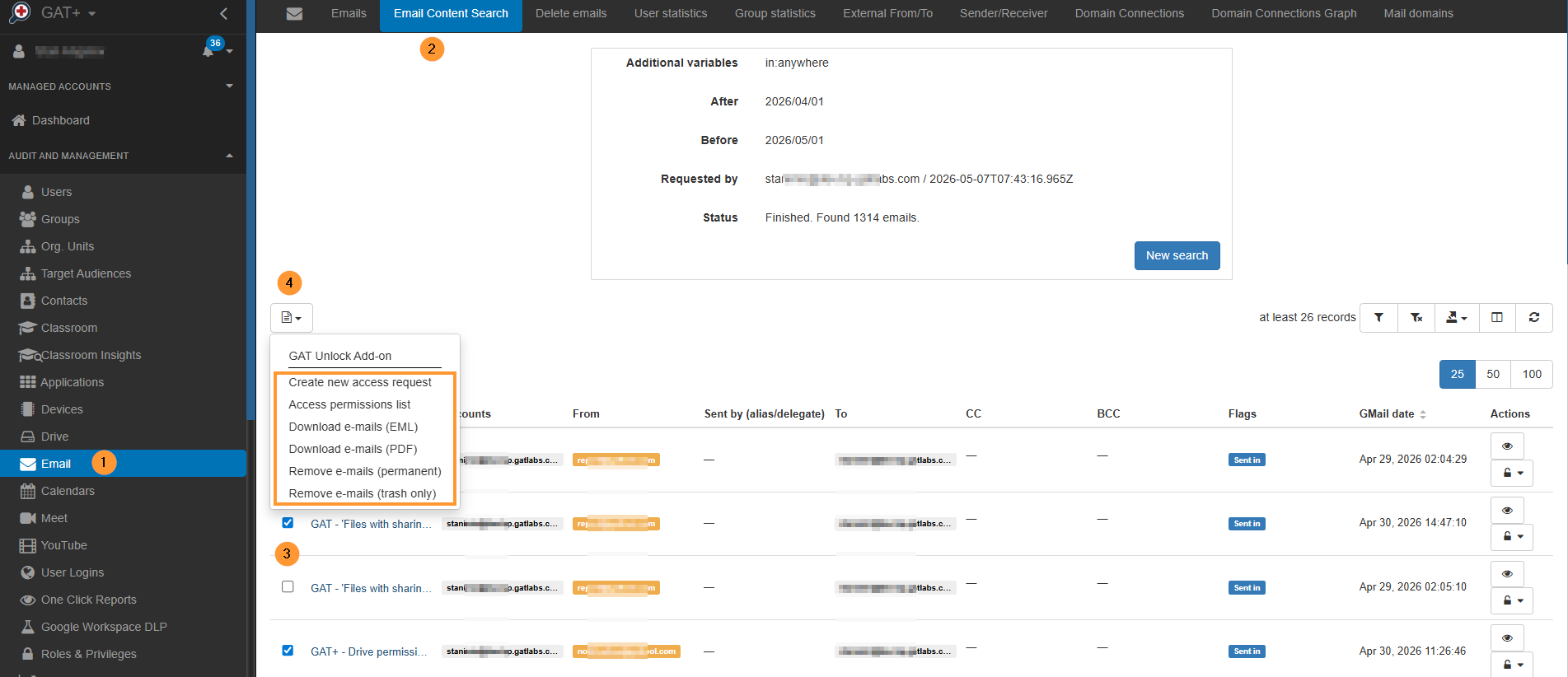Choose Download e-mails (PDF)

[x=353, y=449]
